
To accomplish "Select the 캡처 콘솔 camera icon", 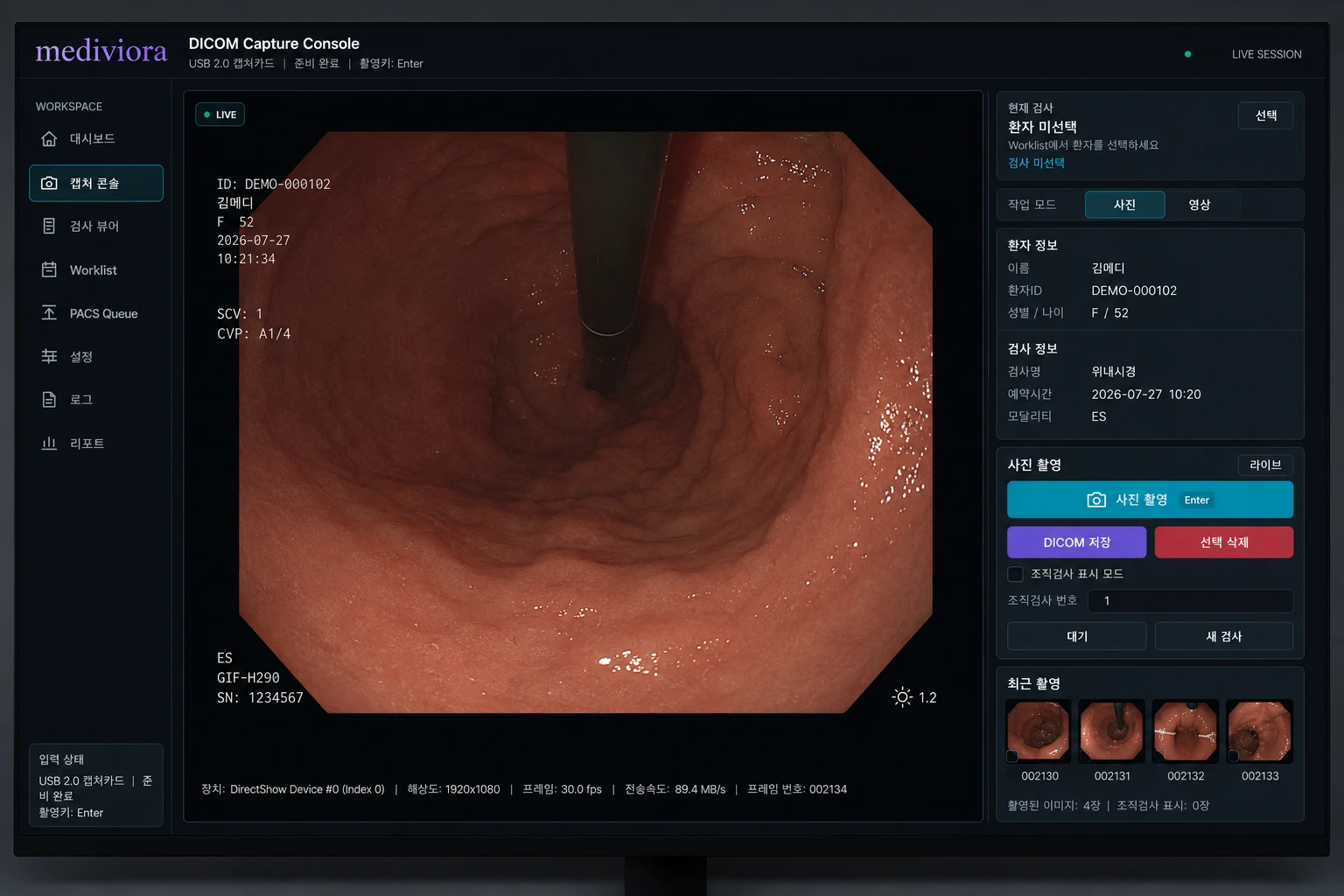I will coord(49,183).
